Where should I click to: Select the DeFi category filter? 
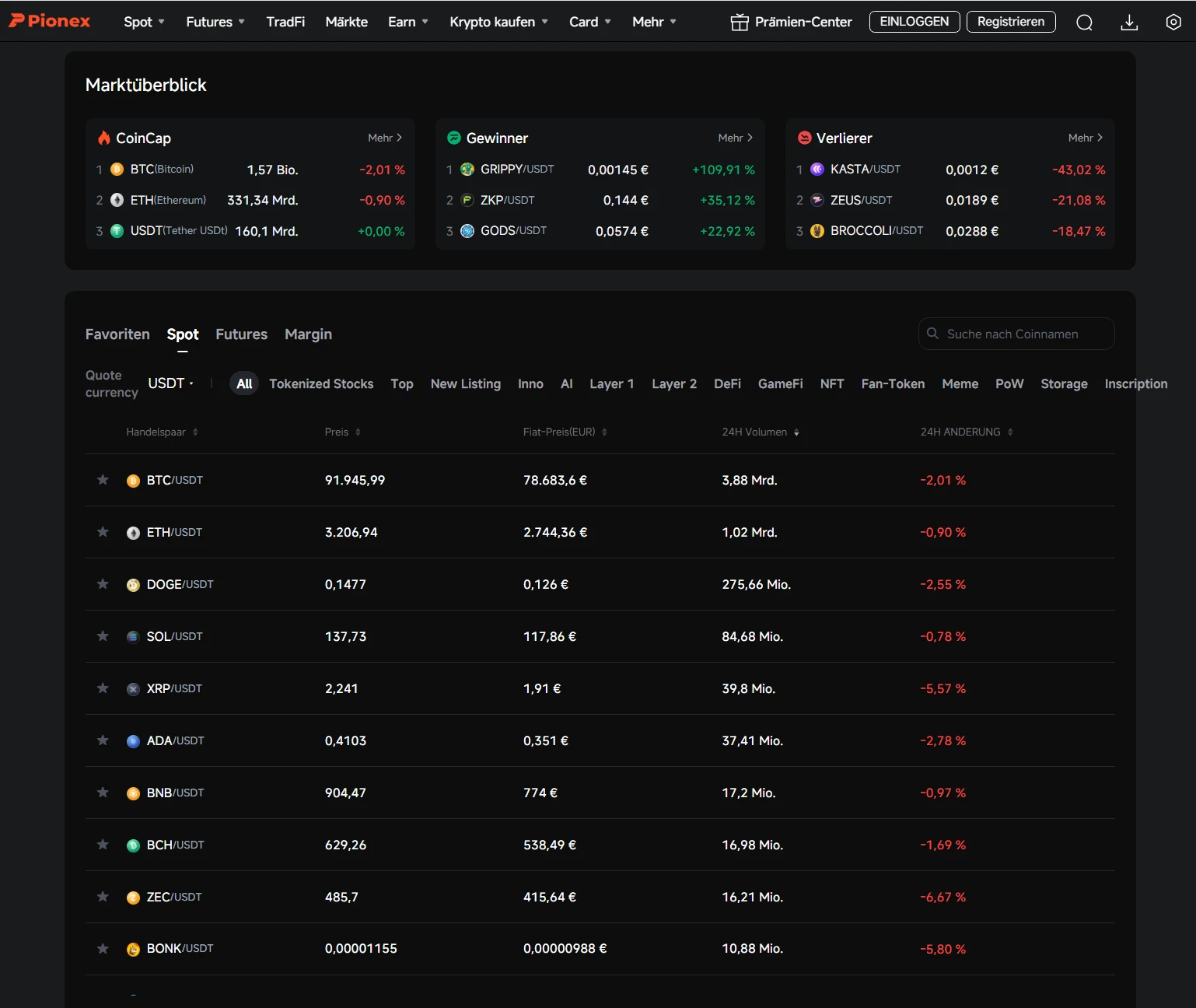(727, 384)
